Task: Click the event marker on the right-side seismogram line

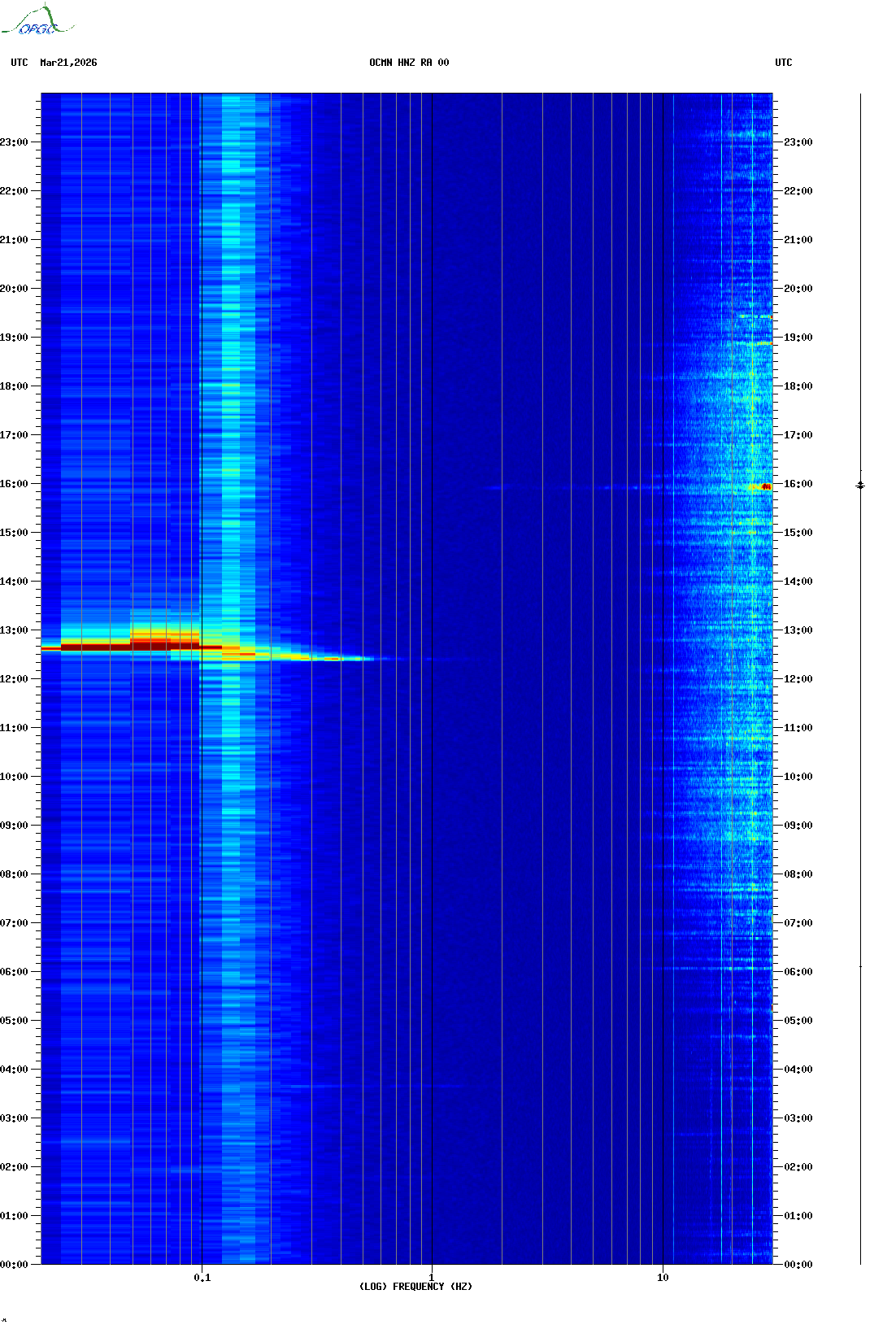Action: 860,485
